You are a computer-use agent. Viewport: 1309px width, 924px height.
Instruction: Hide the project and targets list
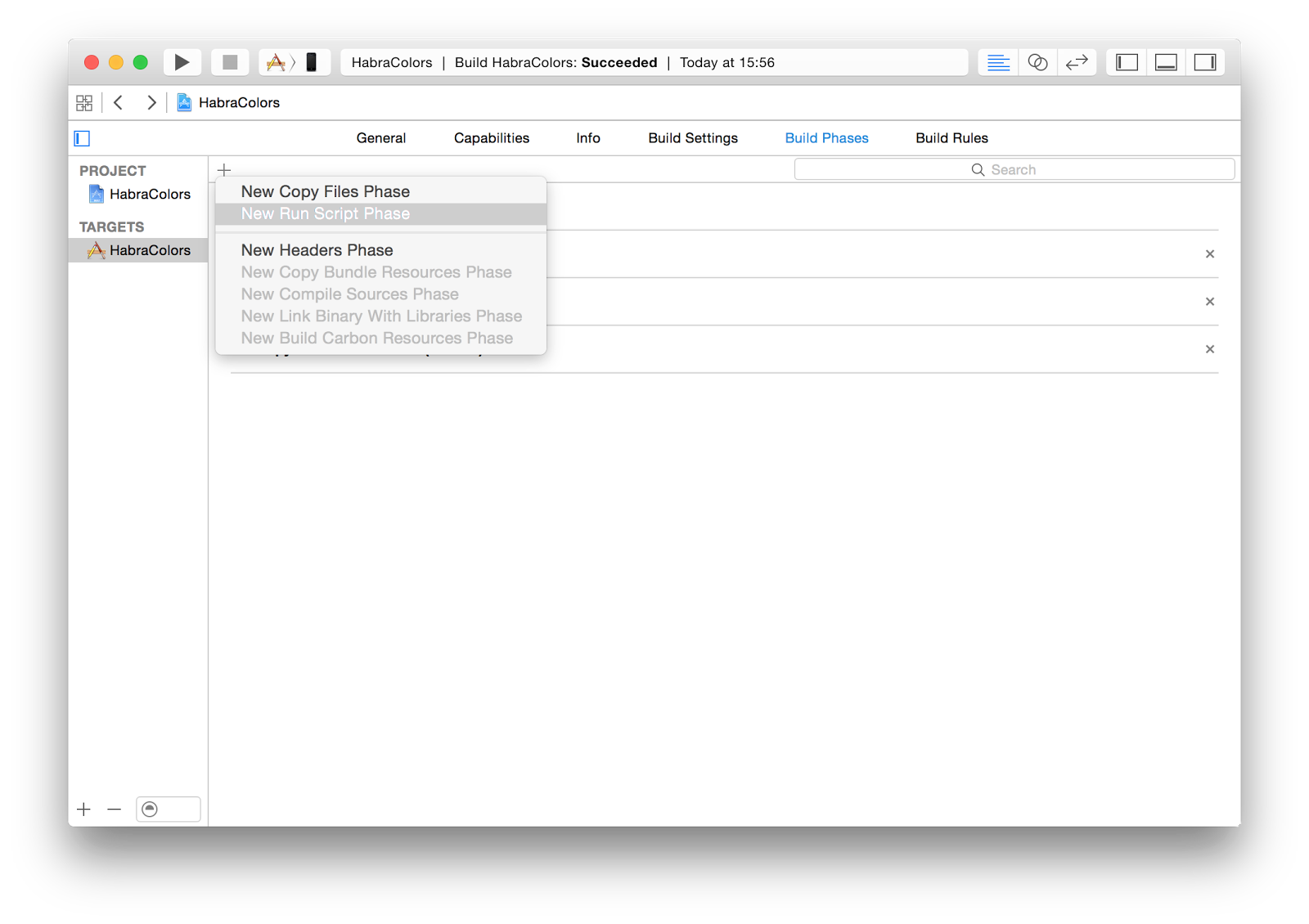(82, 138)
